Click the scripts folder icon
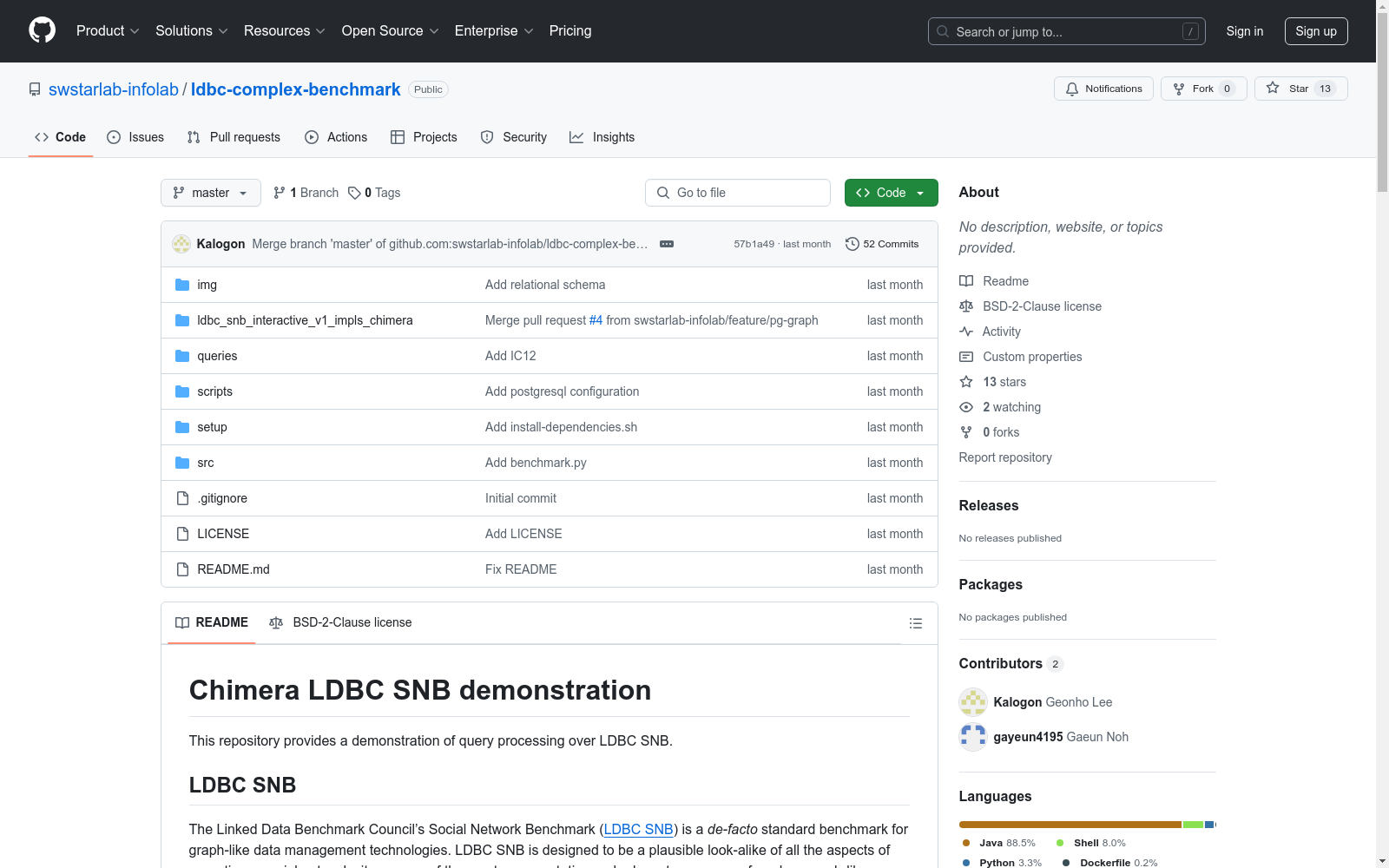This screenshot has width=1389, height=868. [182, 391]
